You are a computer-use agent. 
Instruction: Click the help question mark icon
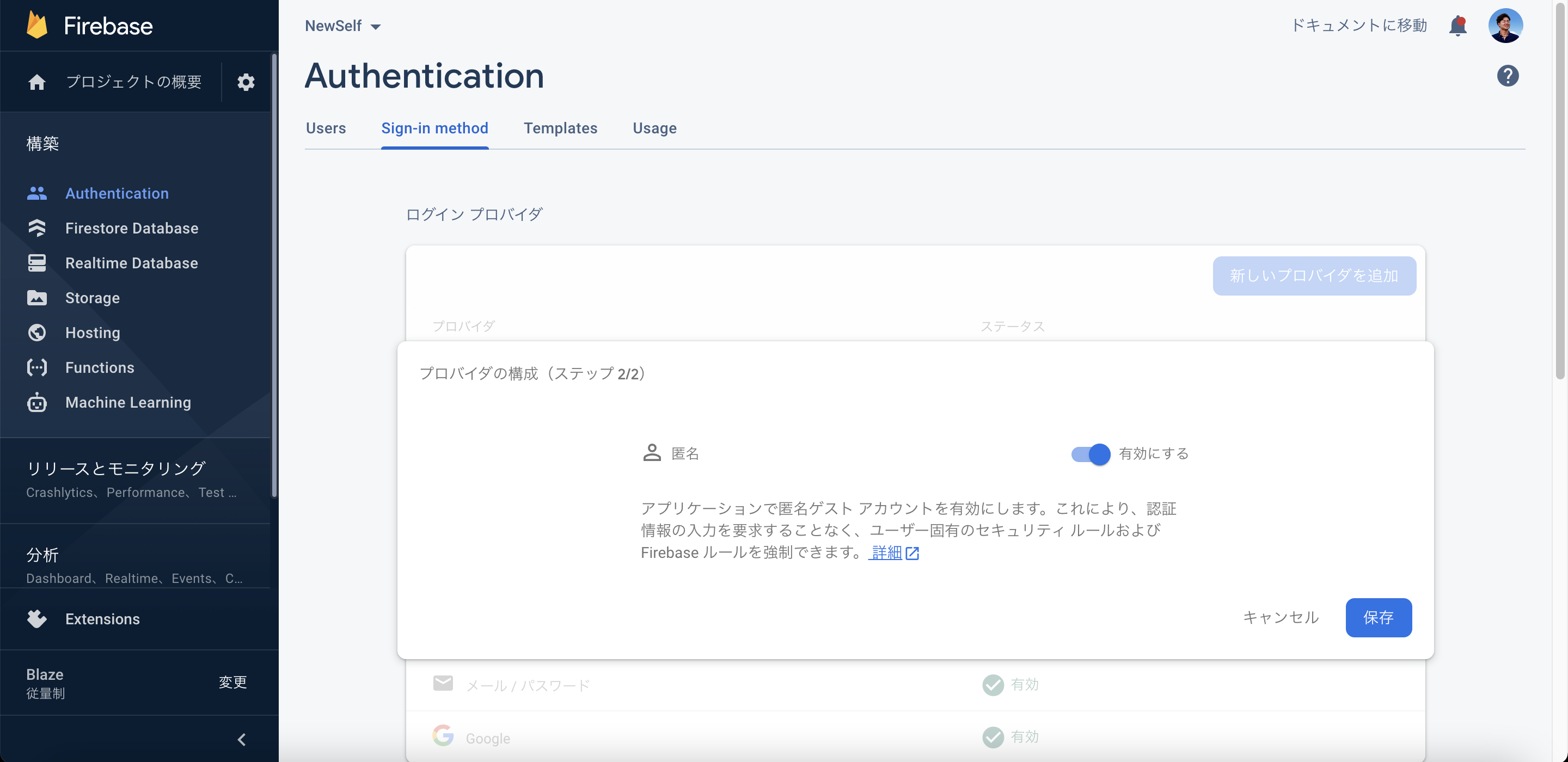(x=1508, y=75)
